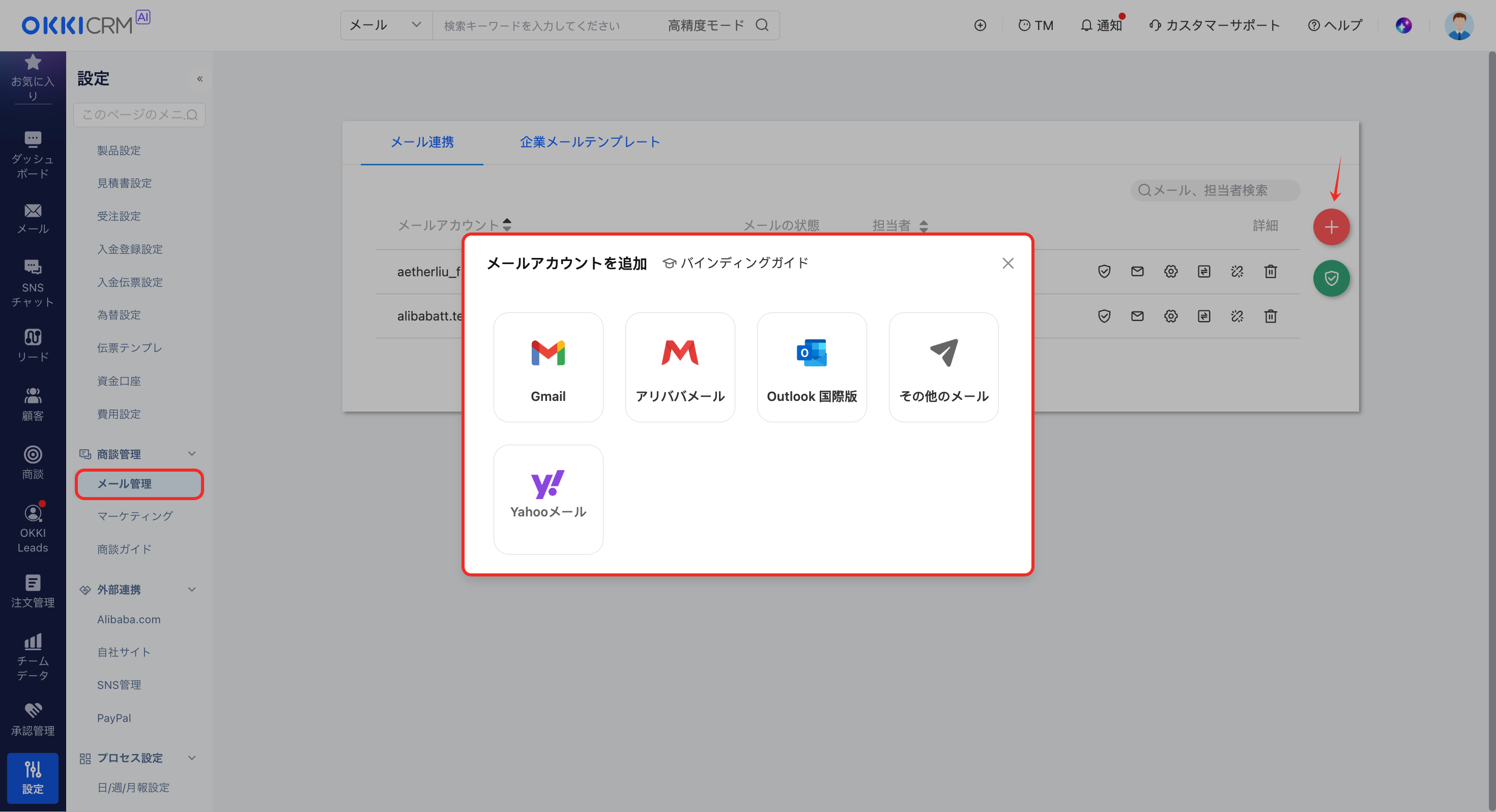Open リード in the left sidebar
Viewport: 1496px width, 812px height.
pyautogui.click(x=33, y=346)
